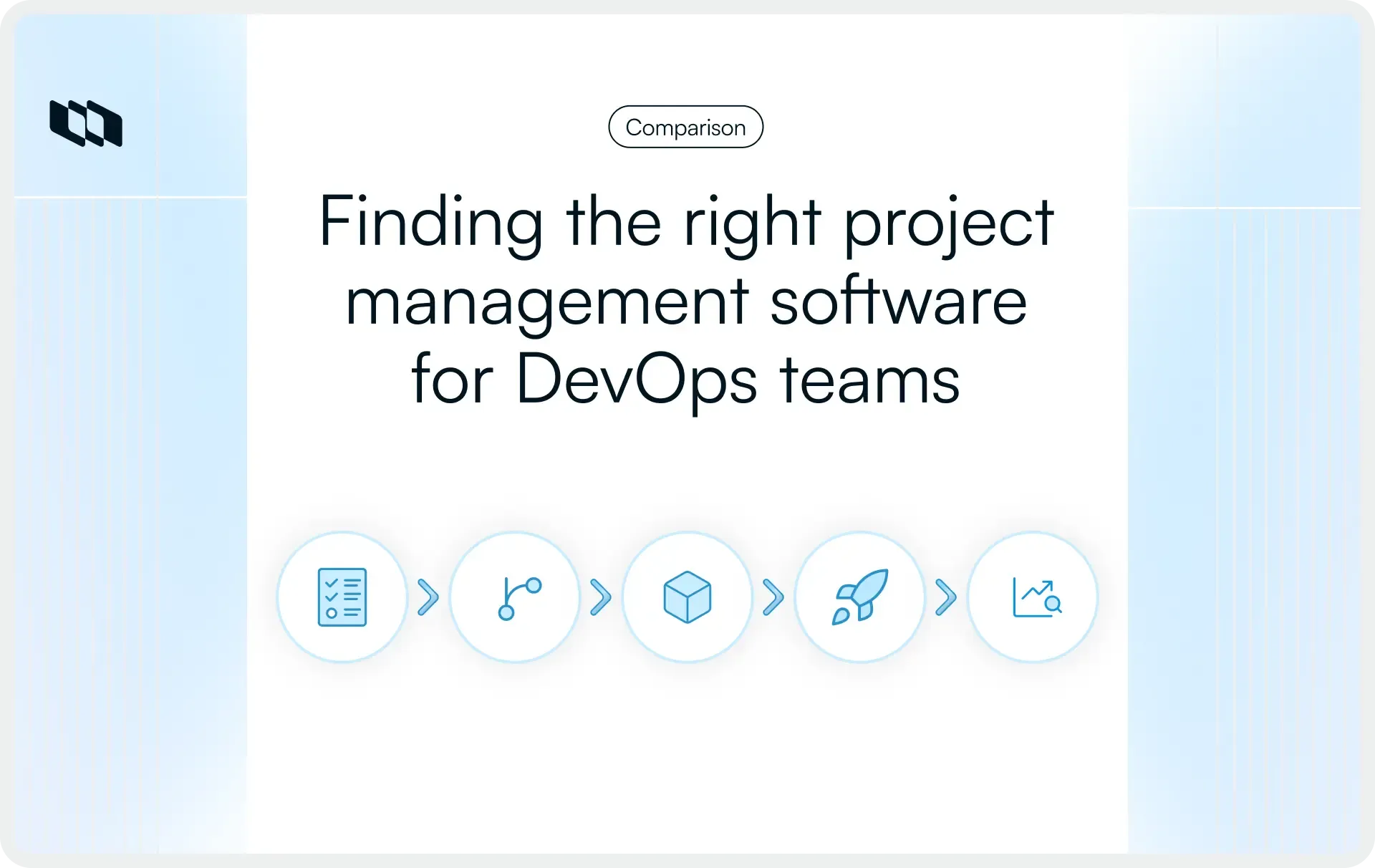
Task: Click the Wrike logo icon
Action: tap(86, 123)
